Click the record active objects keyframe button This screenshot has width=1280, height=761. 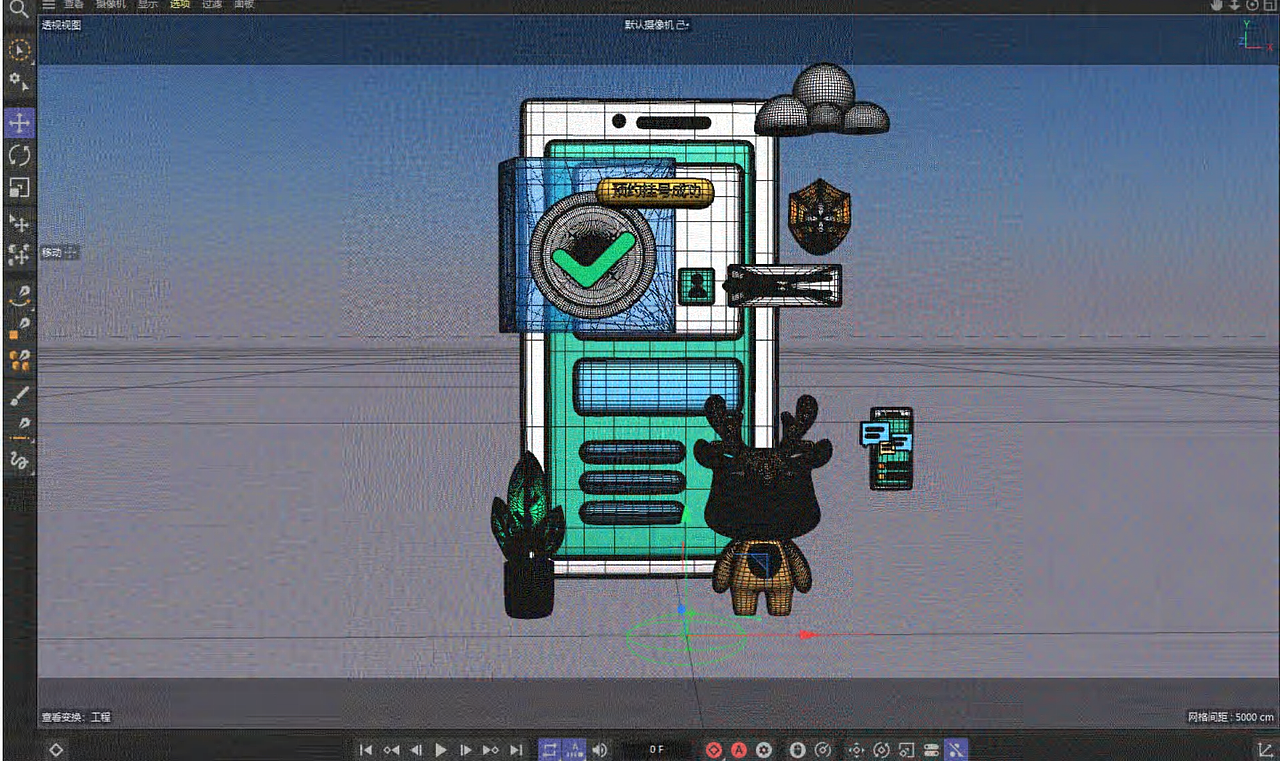point(714,750)
